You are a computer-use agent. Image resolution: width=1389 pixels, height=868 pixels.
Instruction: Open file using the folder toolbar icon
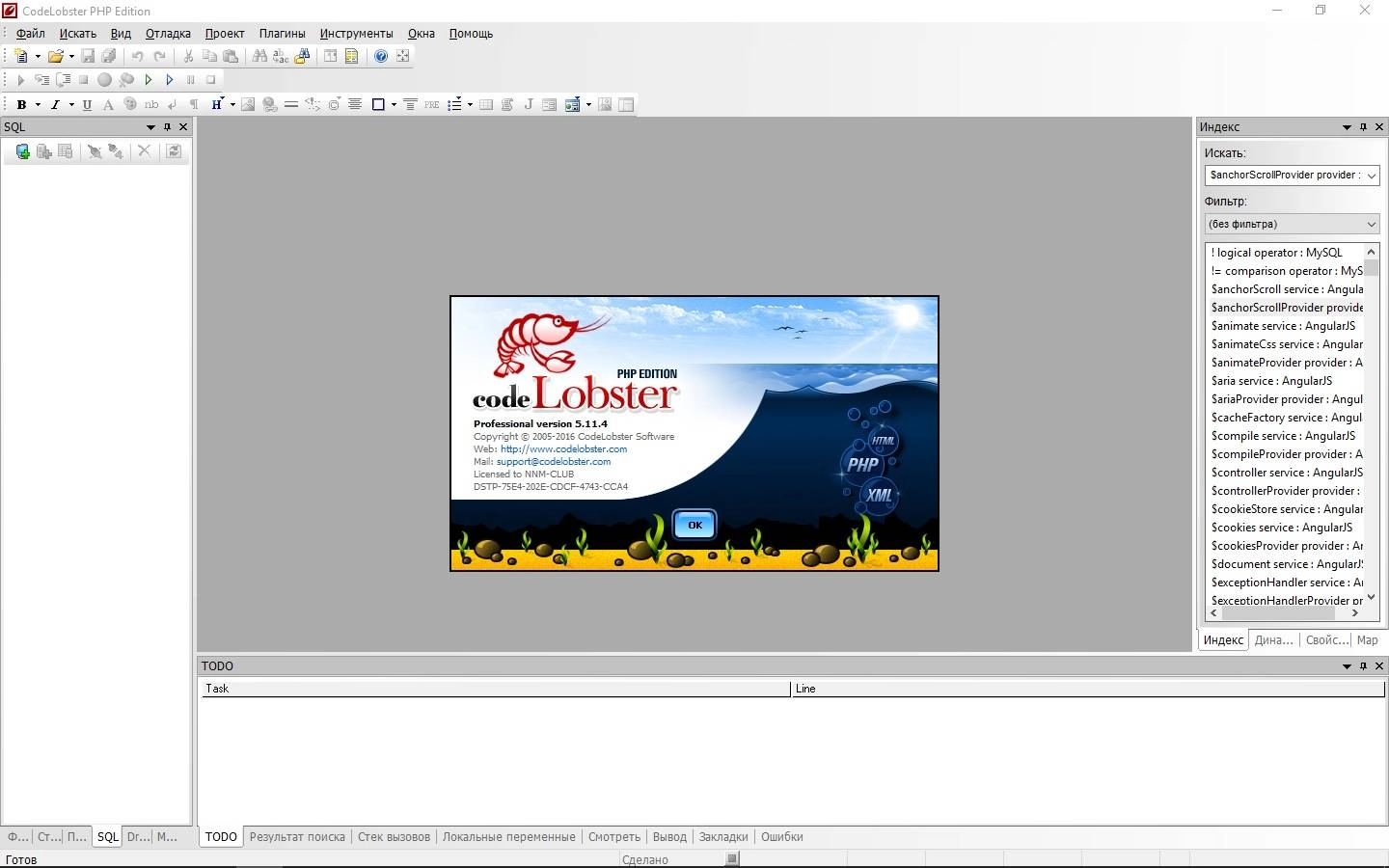click(56, 56)
